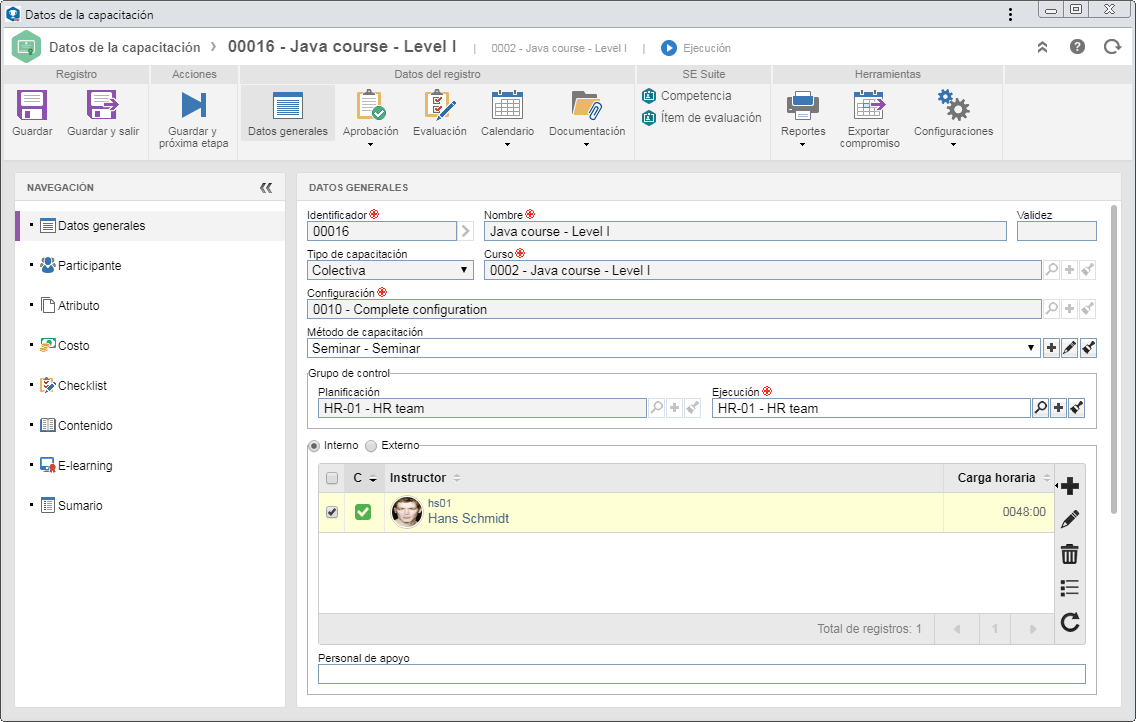The height and width of the screenshot is (722, 1136).
Task: Click arrow next to Identificador field
Action: (x=466, y=231)
